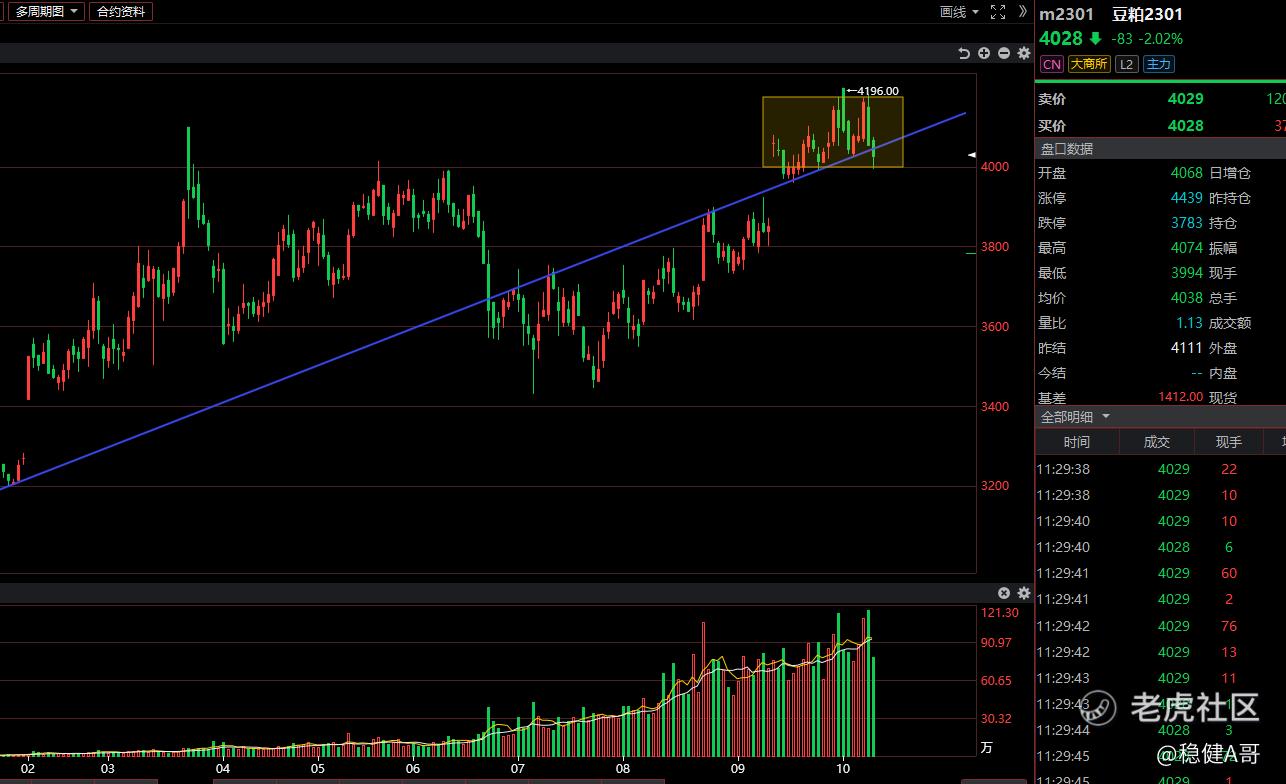The width and height of the screenshot is (1286, 784).
Task: Click the 最高 value 4074
Action: pyautogui.click(x=1187, y=248)
